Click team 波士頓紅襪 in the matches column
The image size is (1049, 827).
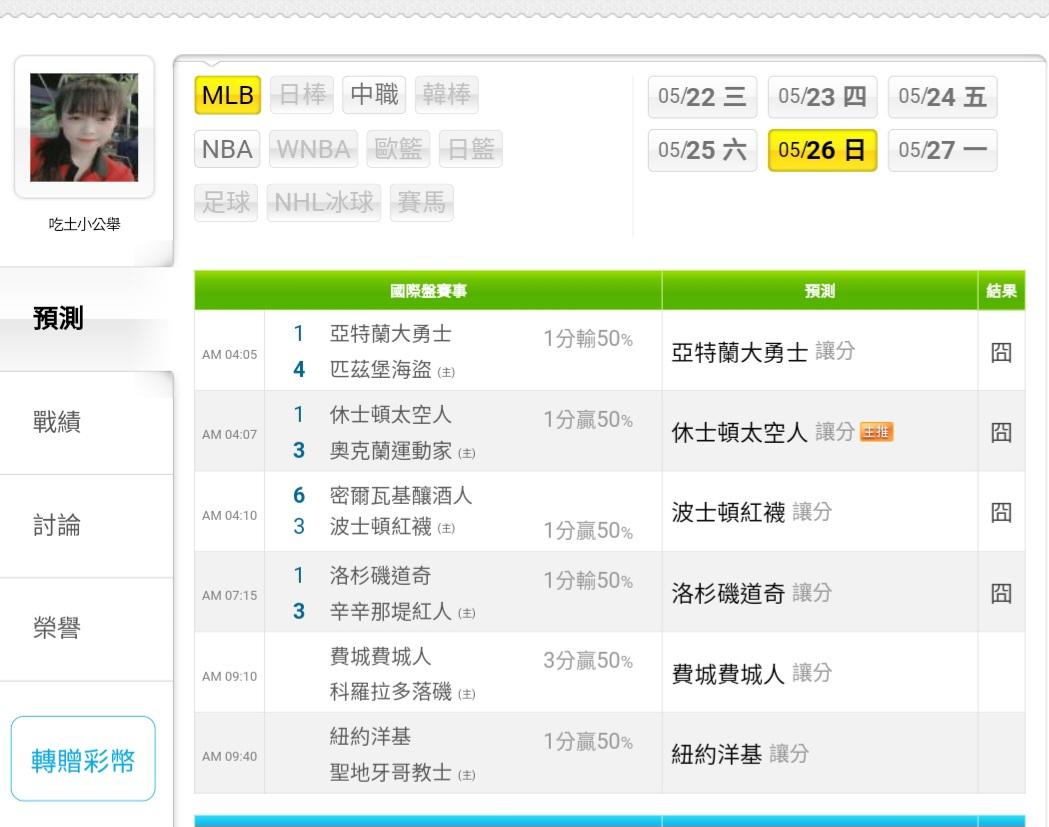click(381, 527)
